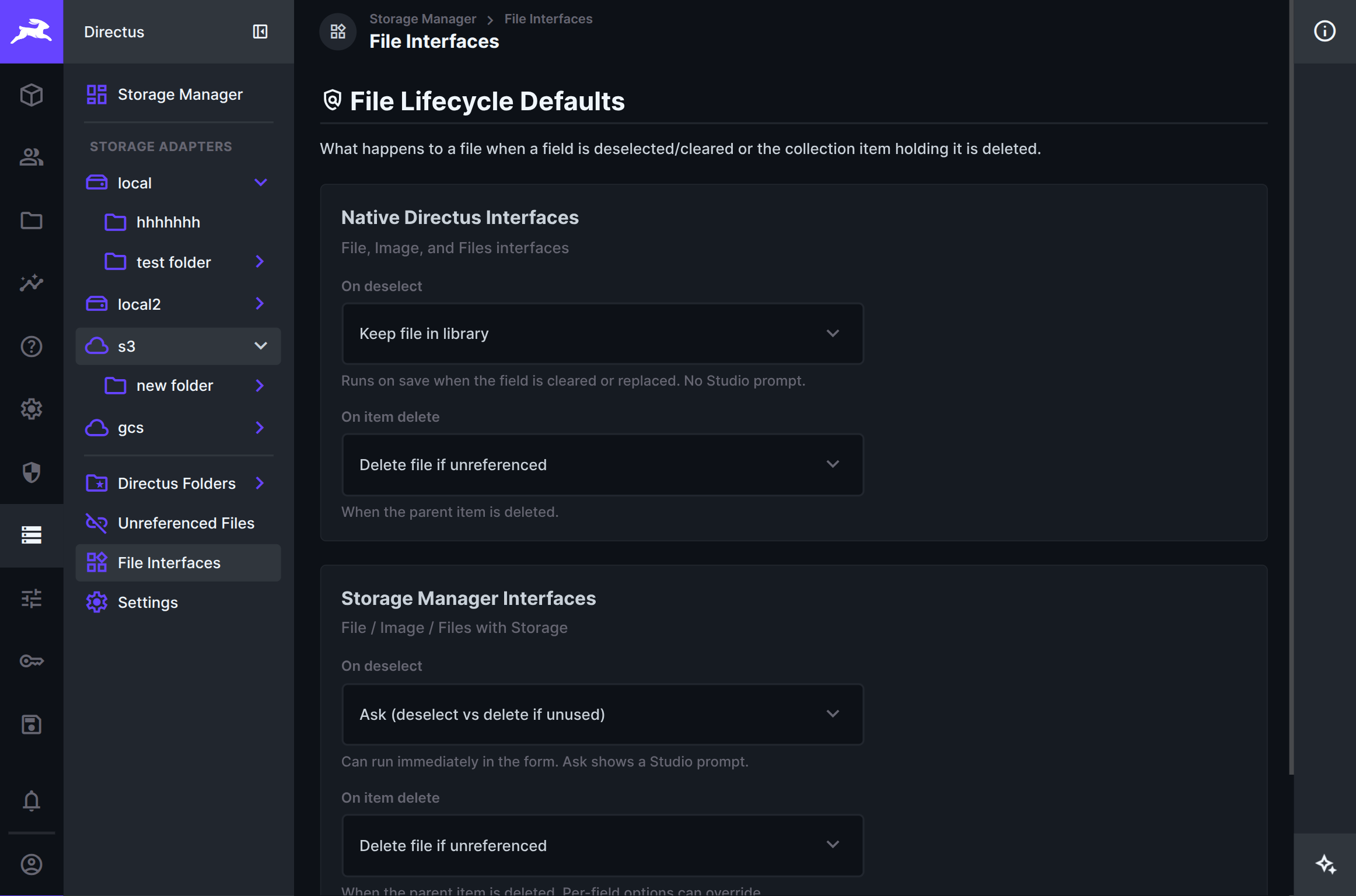Open the Help question mark icon
The height and width of the screenshot is (896, 1356).
[x=32, y=346]
